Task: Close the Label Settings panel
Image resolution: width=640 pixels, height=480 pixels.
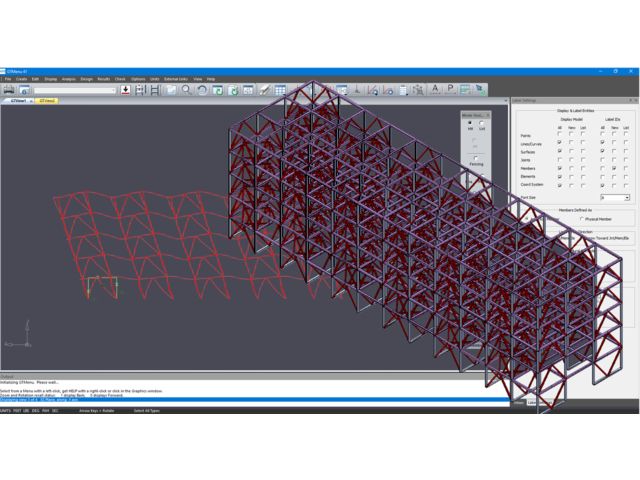Action: click(x=635, y=100)
